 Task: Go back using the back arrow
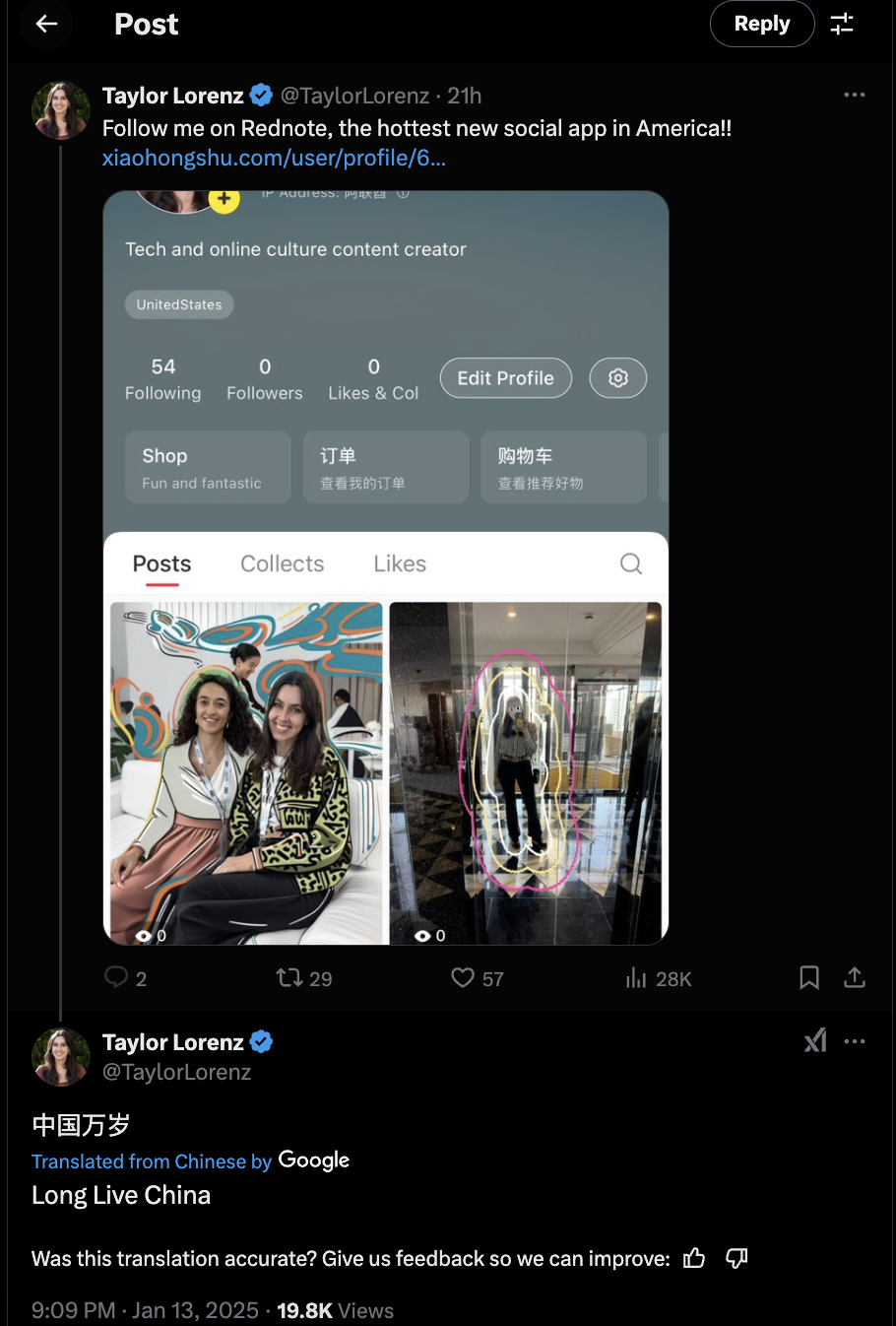coord(46,24)
